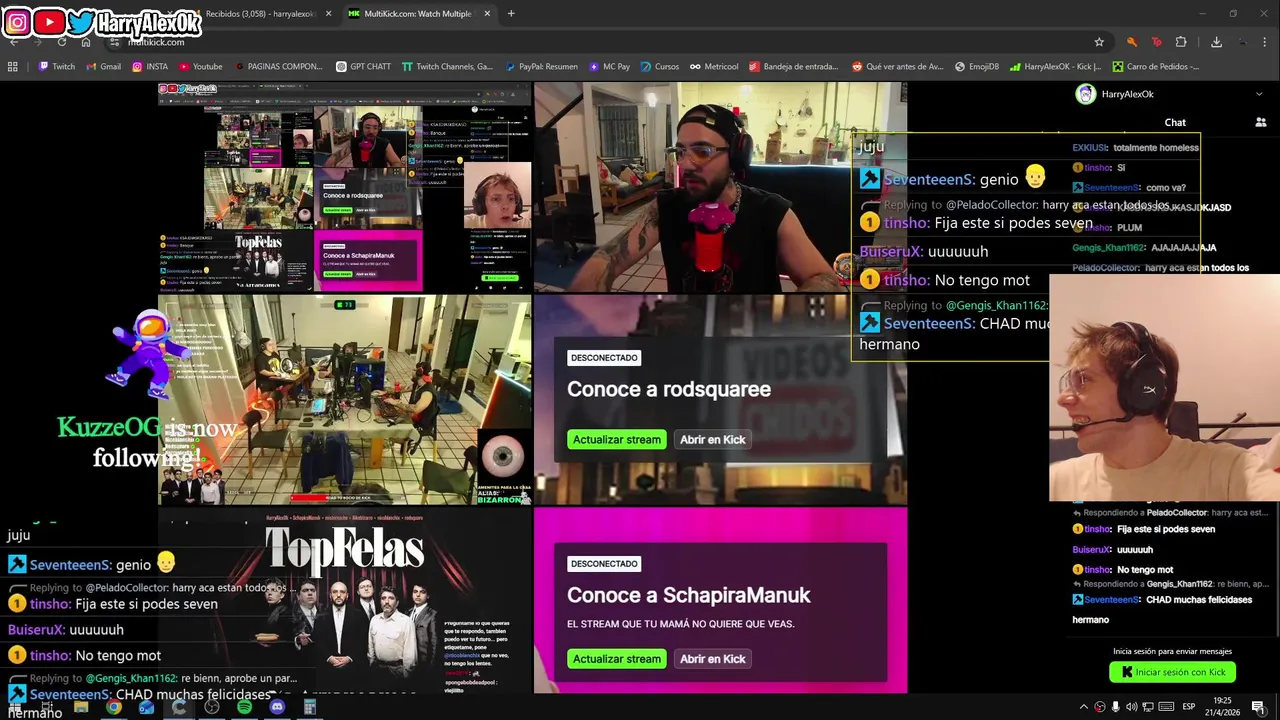Open the Gmail bookmark
Image resolution: width=1280 pixels, height=720 pixels.
(103, 67)
